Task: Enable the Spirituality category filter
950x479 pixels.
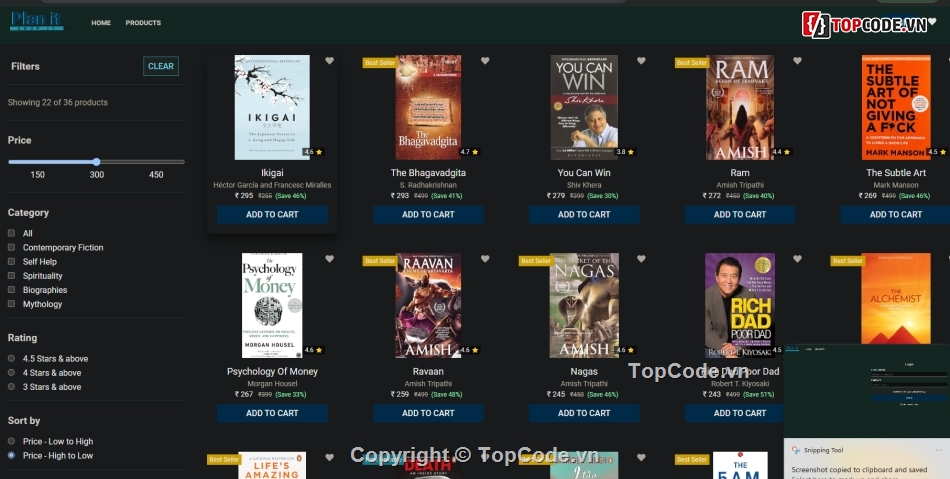Action: (12, 276)
